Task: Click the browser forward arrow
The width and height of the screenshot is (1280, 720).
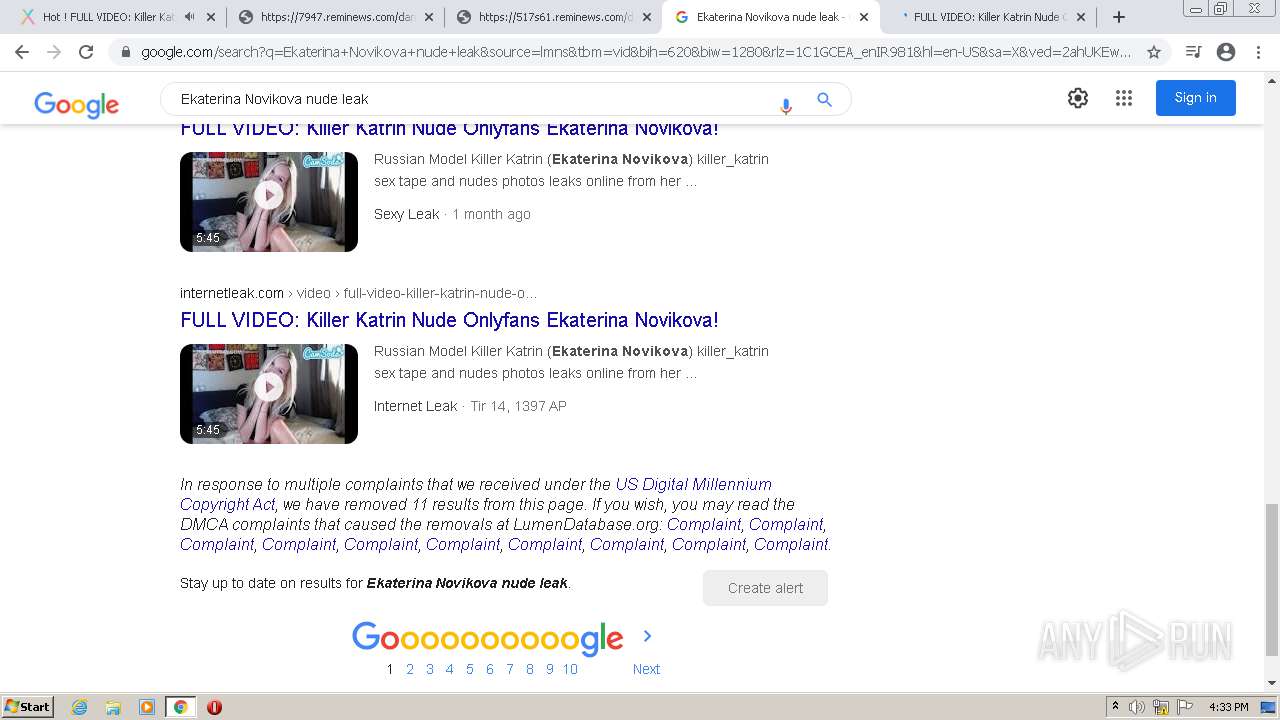Action: tap(54, 52)
